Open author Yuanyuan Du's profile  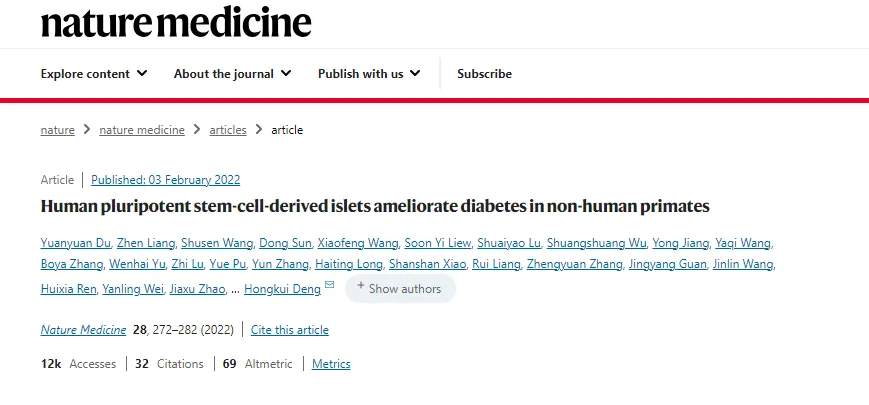[75, 243]
